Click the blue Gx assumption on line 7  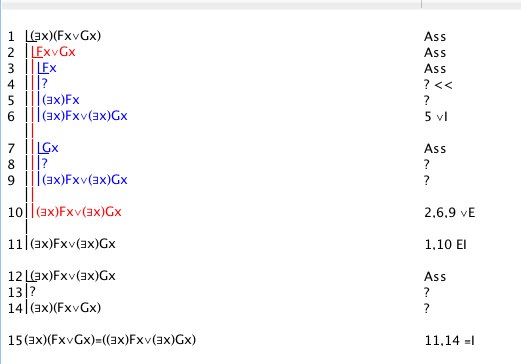[x=50, y=148]
